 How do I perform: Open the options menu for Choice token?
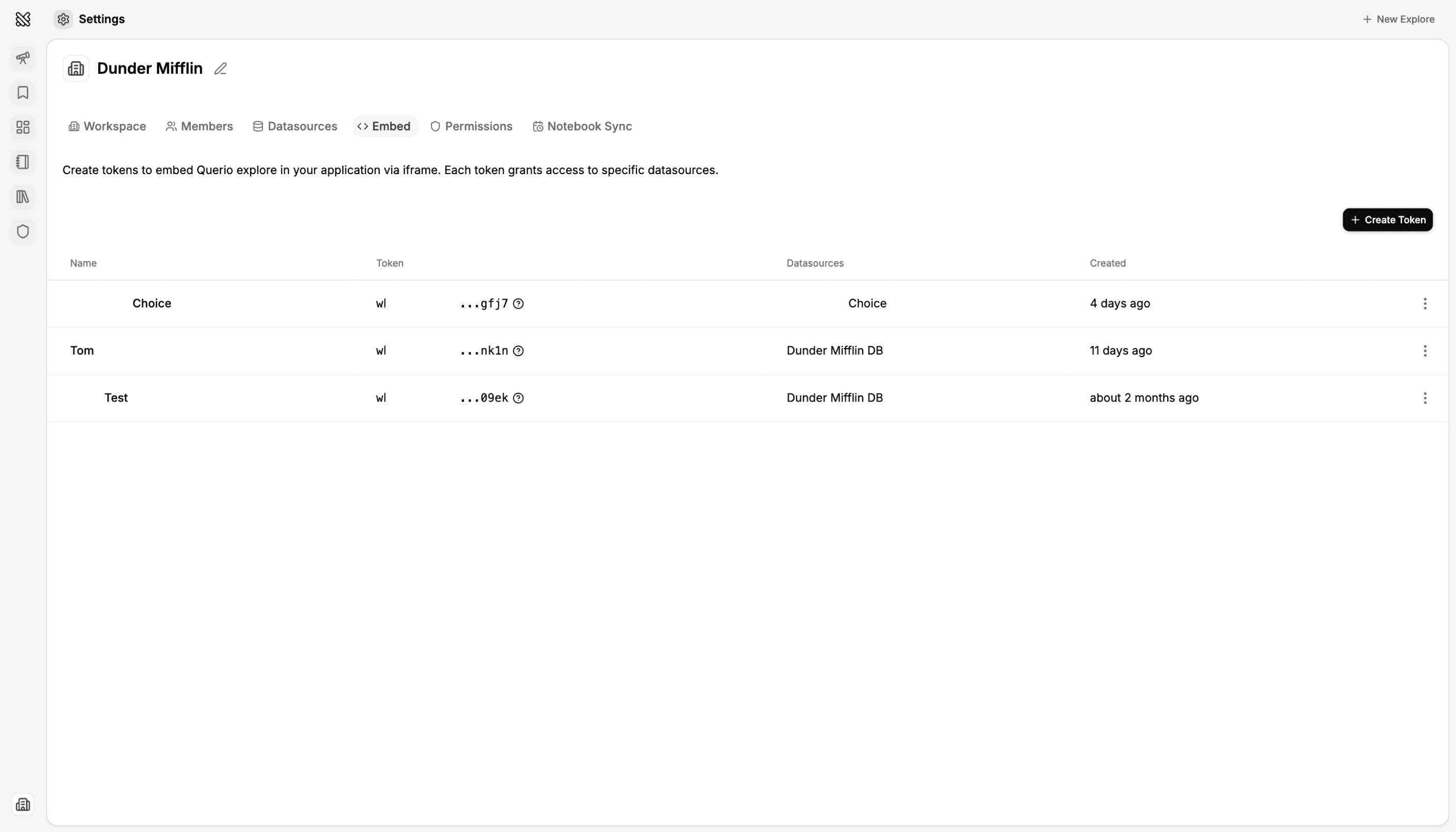pyautogui.click(x=1425, y=303)
